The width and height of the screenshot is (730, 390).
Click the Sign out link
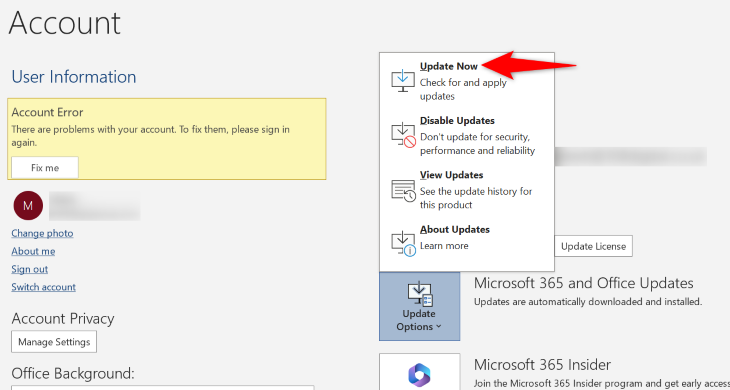point(30,269)
